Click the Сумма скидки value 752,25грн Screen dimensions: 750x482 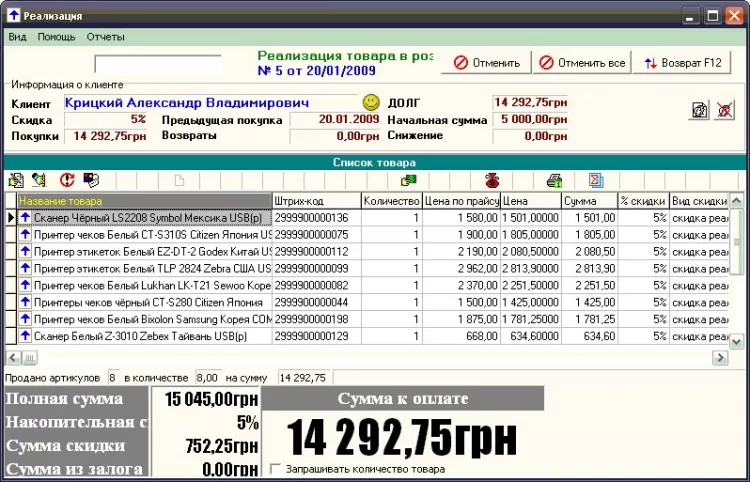point(222,446)
